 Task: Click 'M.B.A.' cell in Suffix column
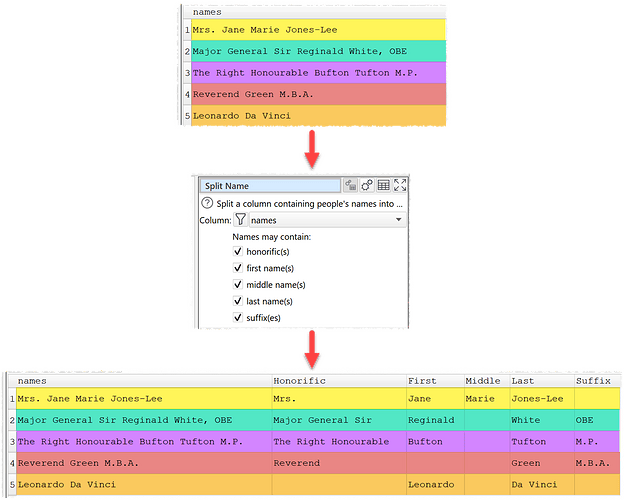597,463
